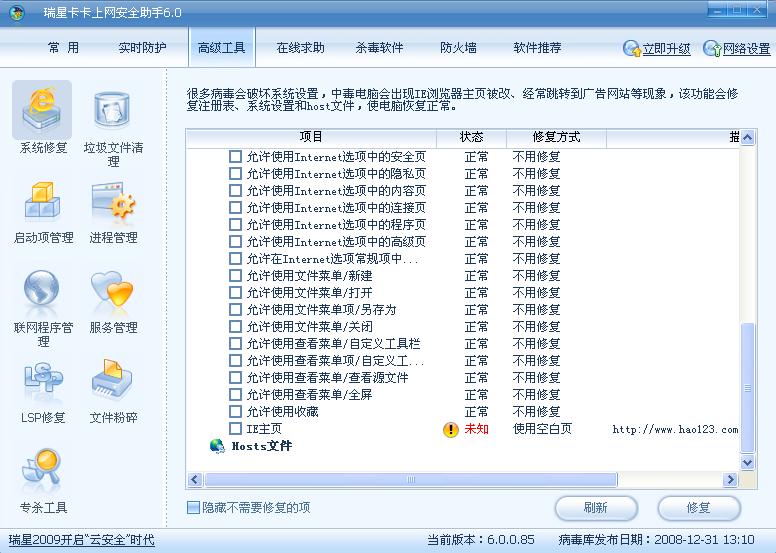The height and width of the screenshot is (553, 776).
Task: Check 允许使用查看菜单/查看源文件 checkbox
Action: tap(236, 378)
